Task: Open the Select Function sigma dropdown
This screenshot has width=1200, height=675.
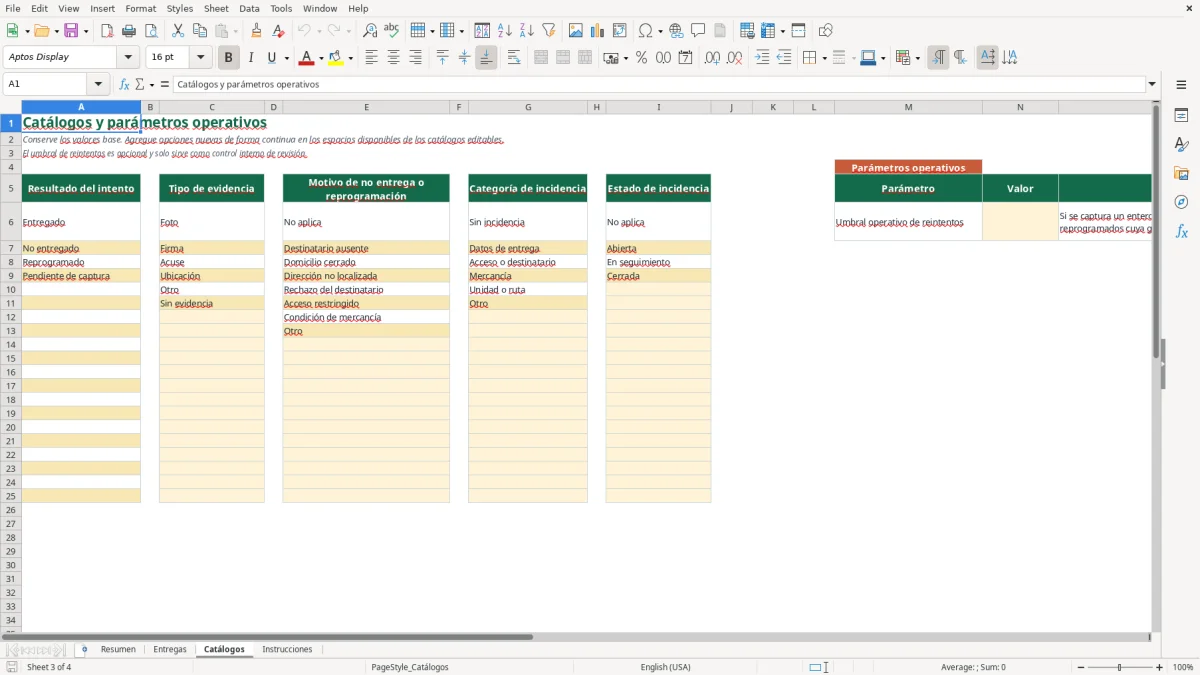Action: pyautogui.click(x=150, y=85)
